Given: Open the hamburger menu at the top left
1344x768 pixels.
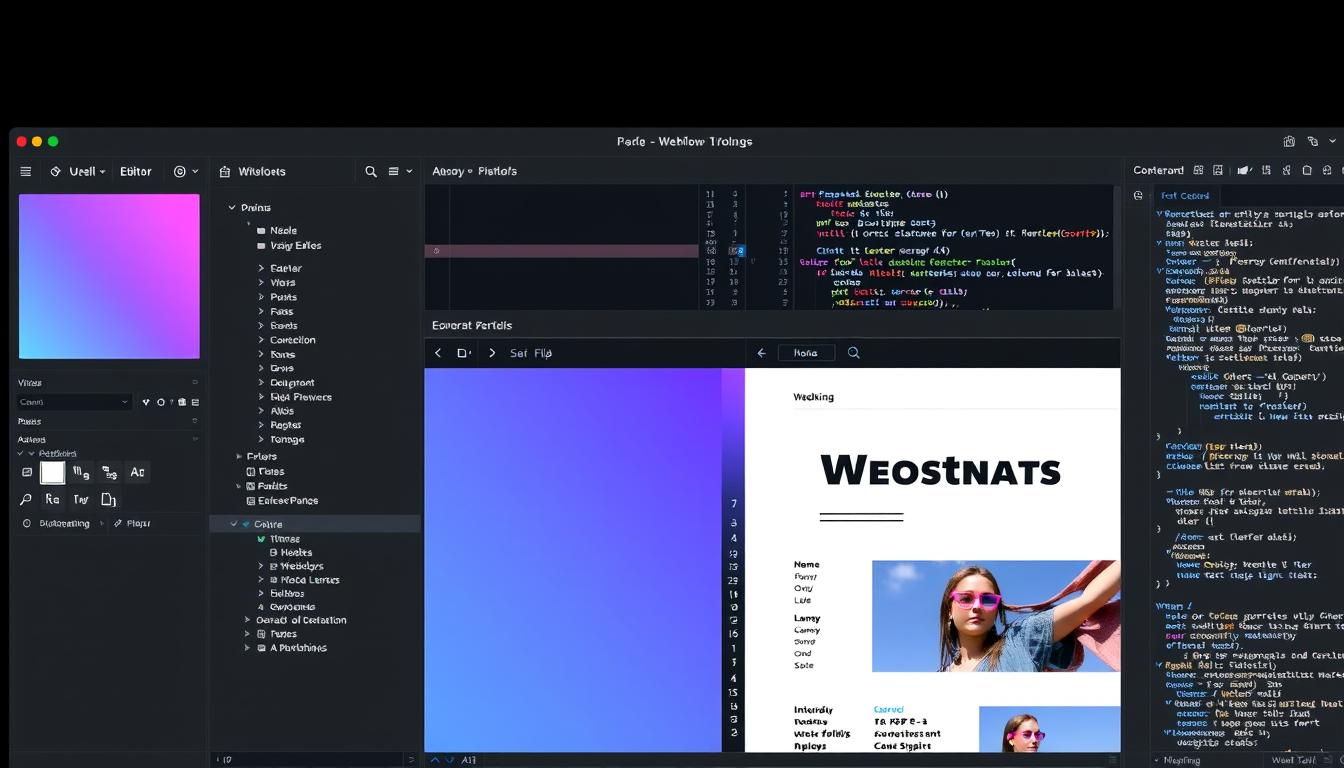Looking at the screenshot, I should coord(26,172).
